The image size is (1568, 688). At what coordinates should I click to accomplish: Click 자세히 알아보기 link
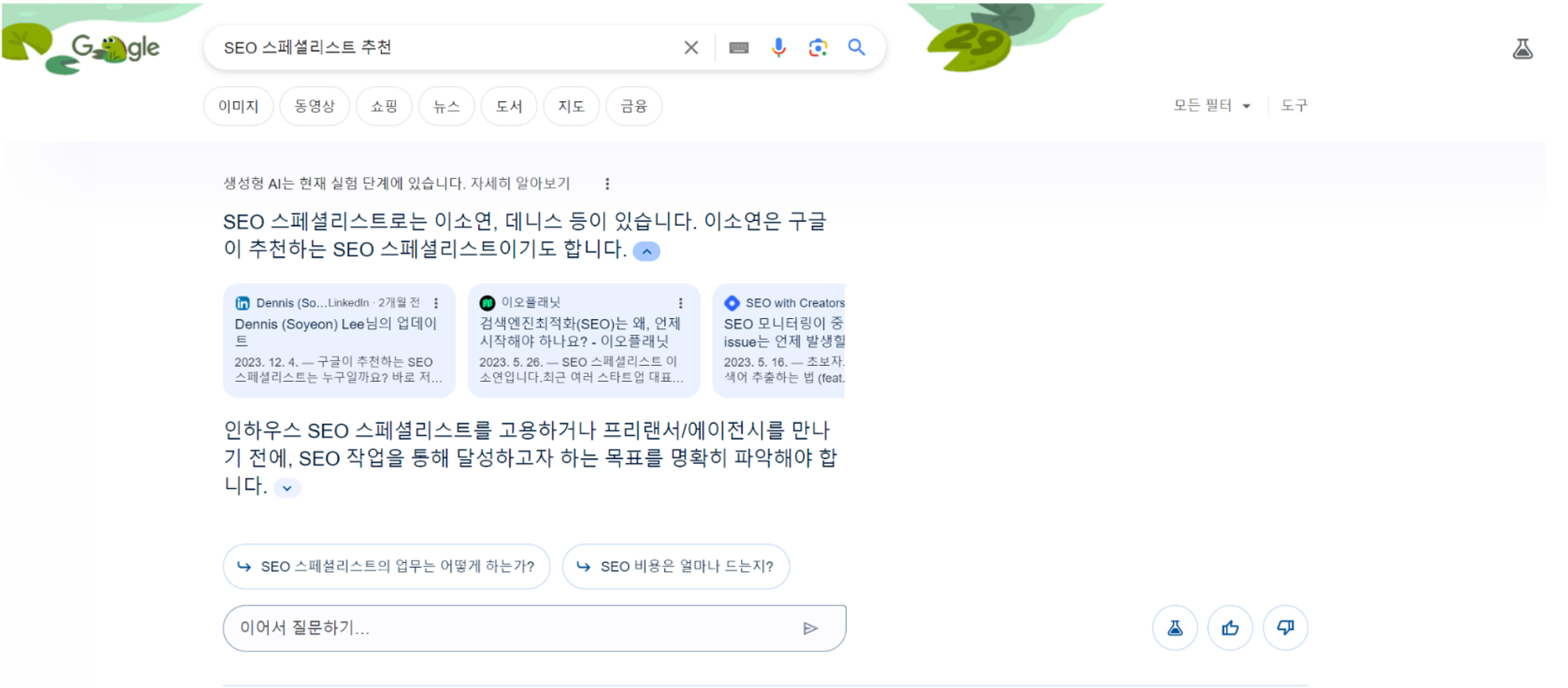520,183
